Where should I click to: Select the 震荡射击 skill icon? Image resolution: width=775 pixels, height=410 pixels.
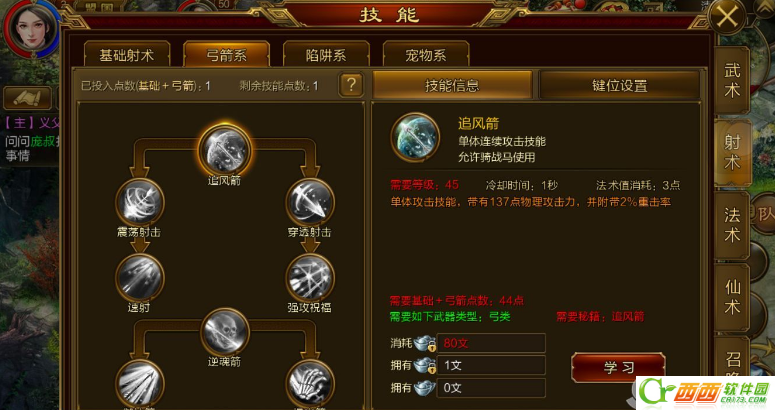coord(140,203)
